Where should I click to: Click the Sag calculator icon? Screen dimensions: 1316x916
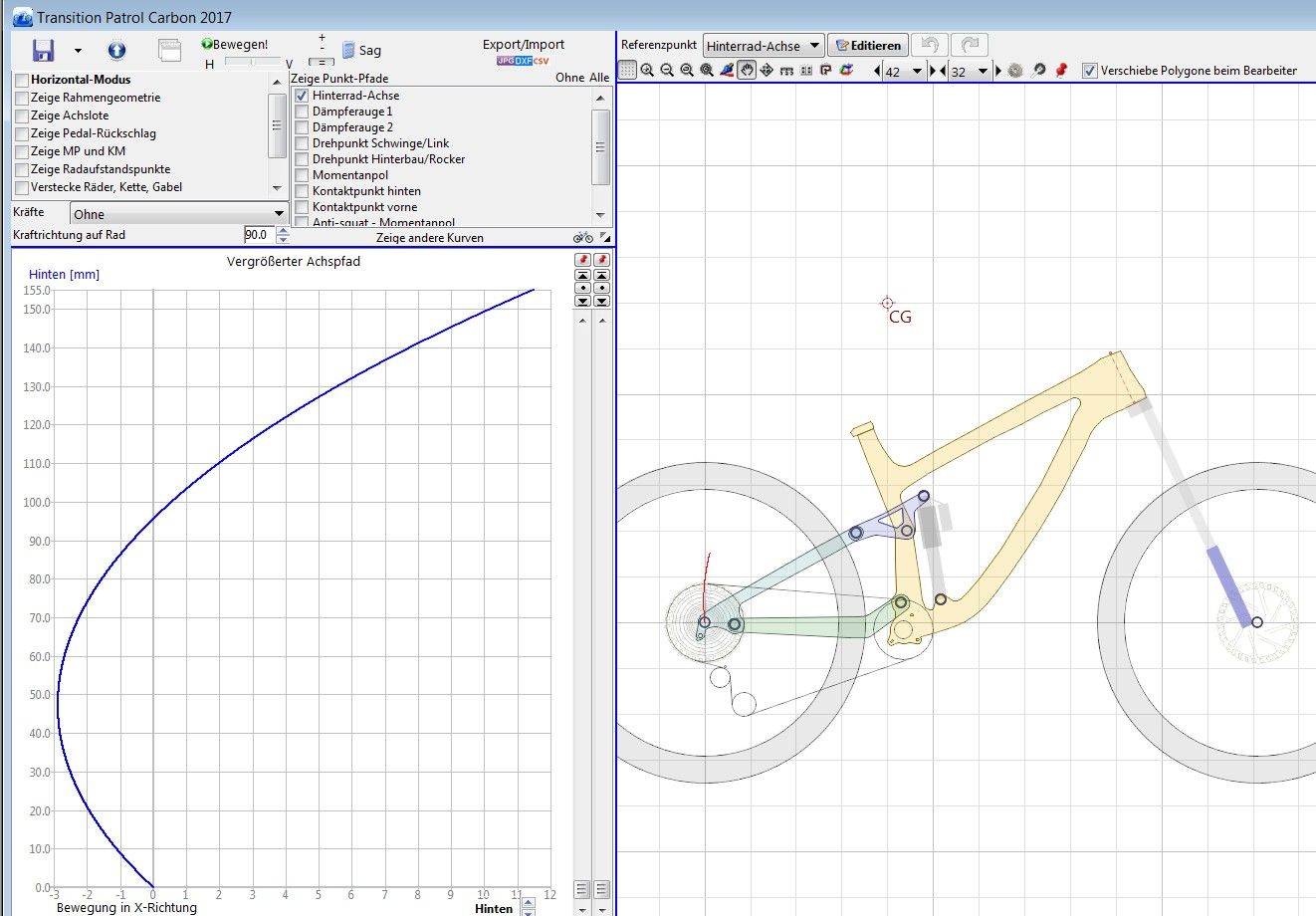click(x=348, y=51)
